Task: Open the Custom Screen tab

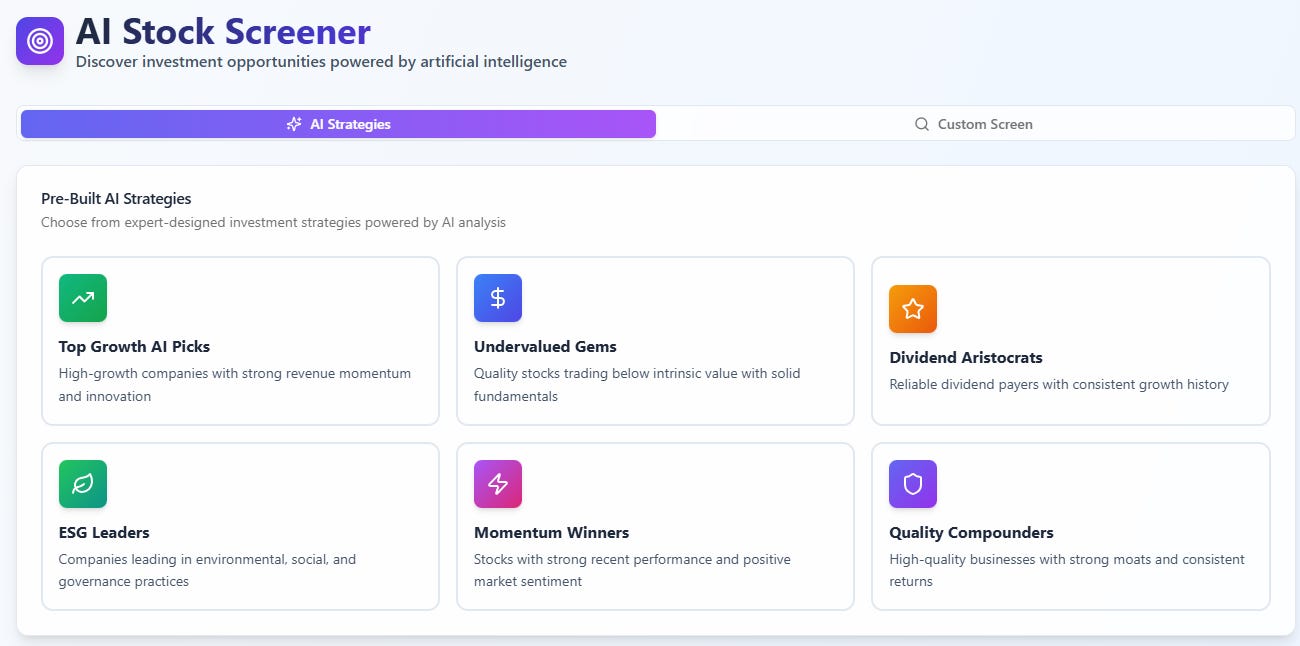Action: pos(974,124)
